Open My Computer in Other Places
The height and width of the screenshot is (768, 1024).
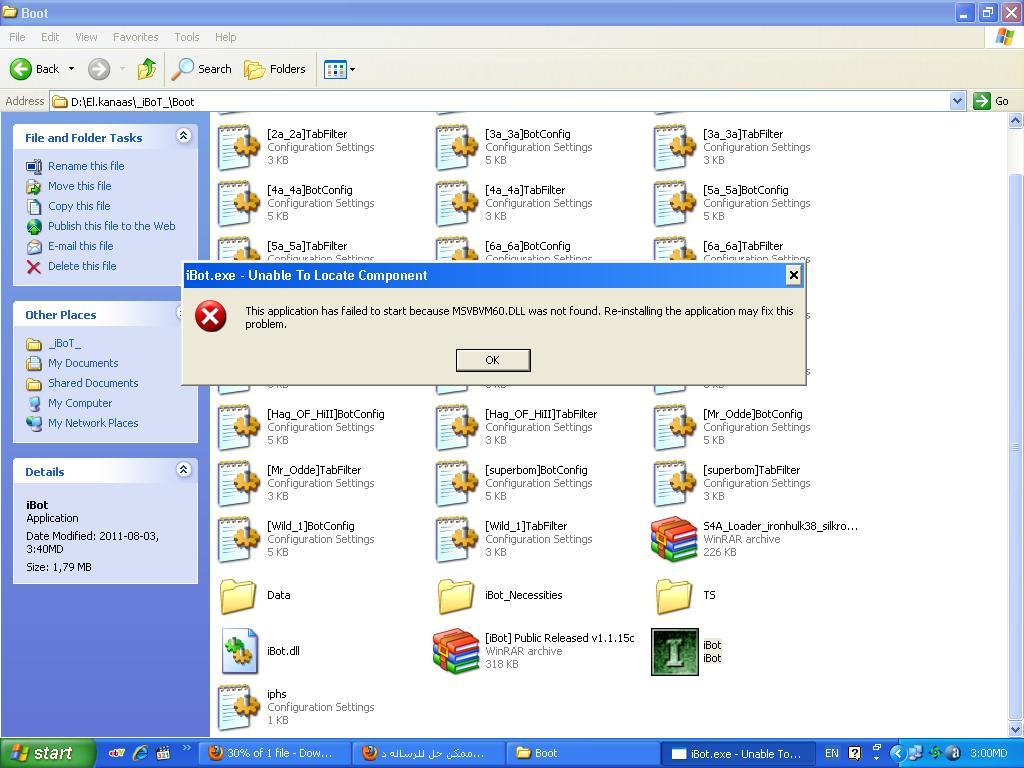[80, 403]
